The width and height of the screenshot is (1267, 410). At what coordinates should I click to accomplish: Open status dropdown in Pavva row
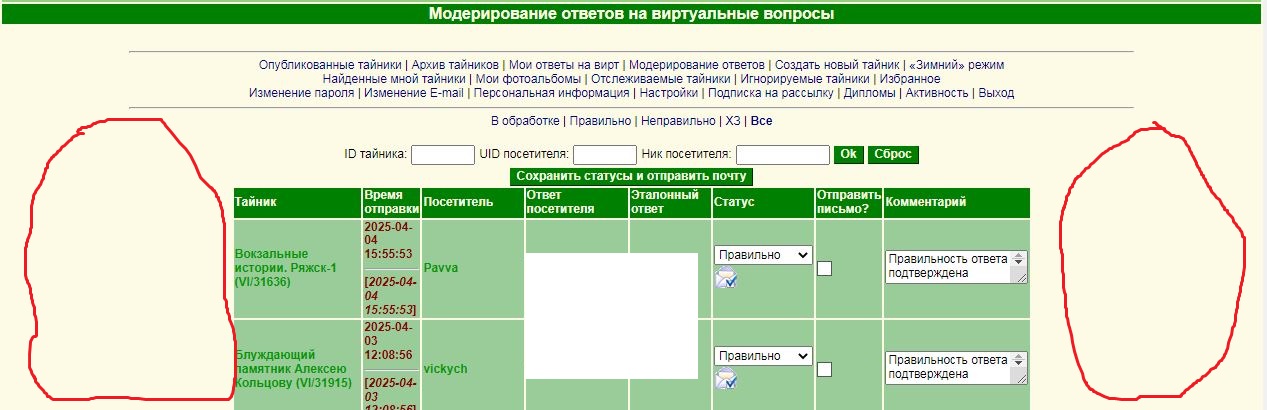click(x=763, y=255)
